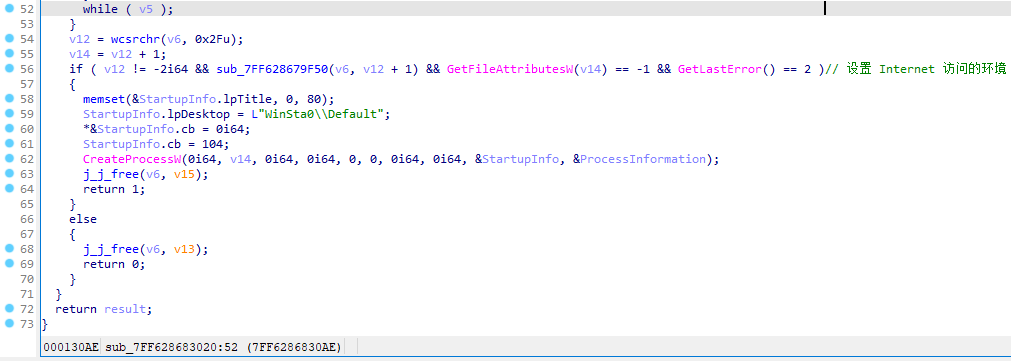Click 'StartupInfo.cb = 104;' line
This screenshot has width=1011, height=361.
[x=156, y=144]
